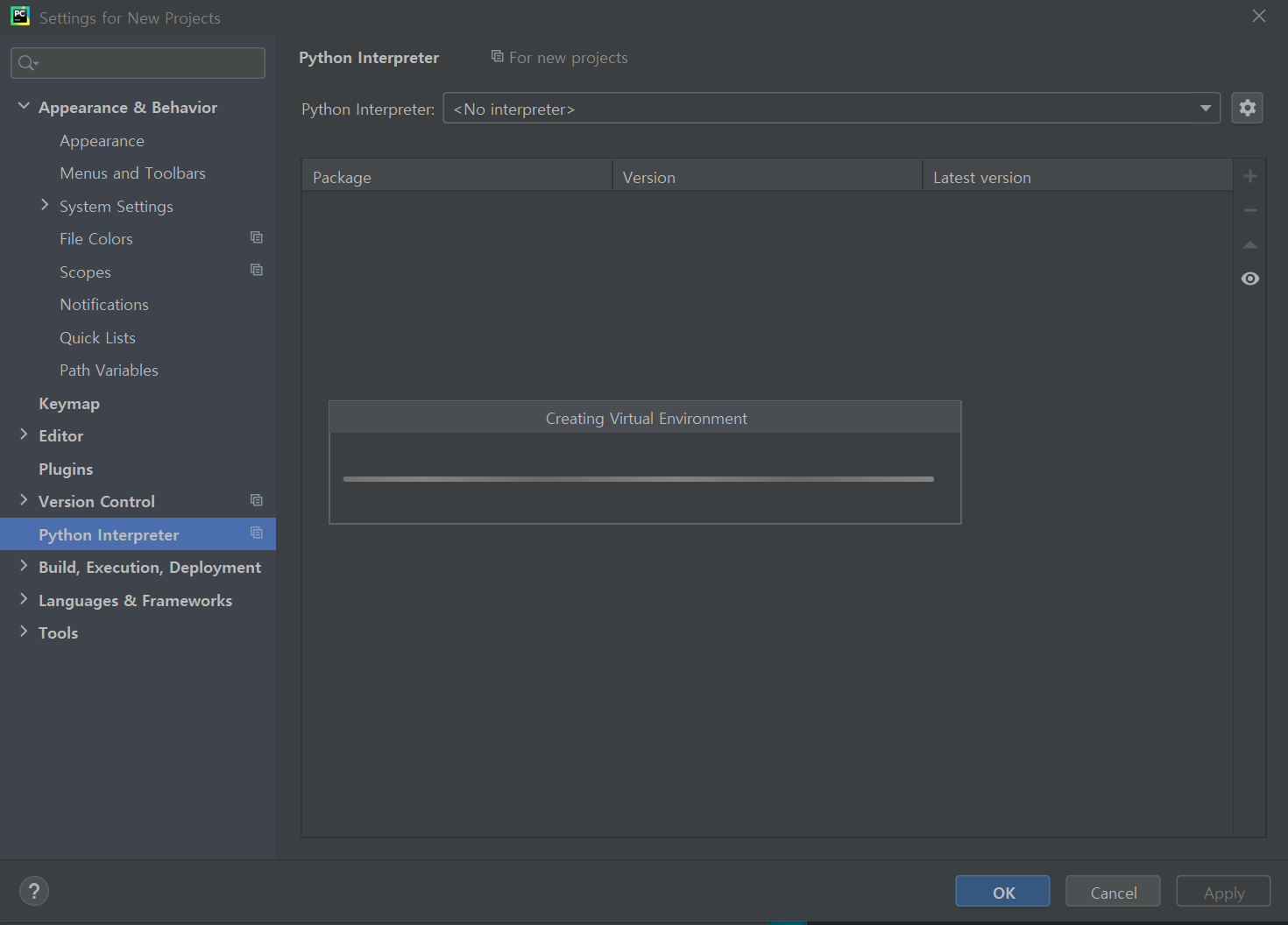Viewport: 1288px width, 925px height.
Task: Click the help question mark button
Action: pyautogui.click(x=34, y=892)
